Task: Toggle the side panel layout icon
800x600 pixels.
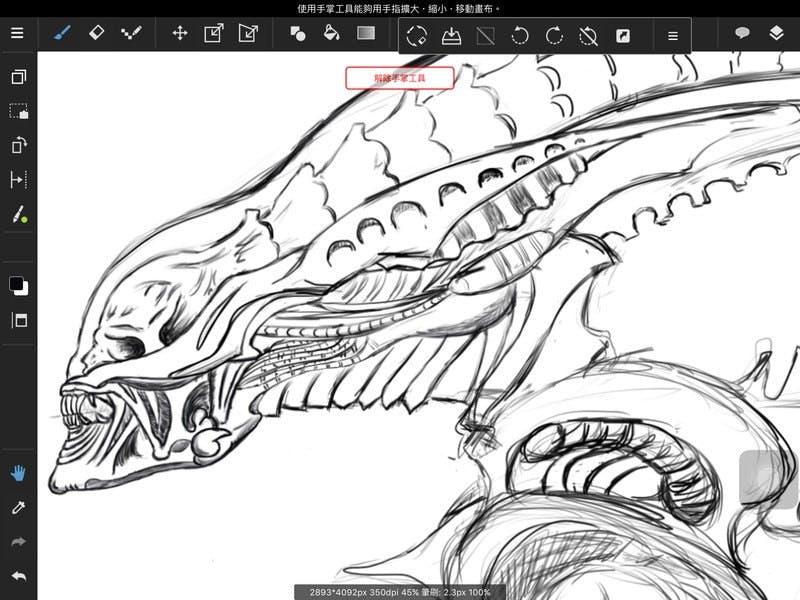Action: coord(19,320)
